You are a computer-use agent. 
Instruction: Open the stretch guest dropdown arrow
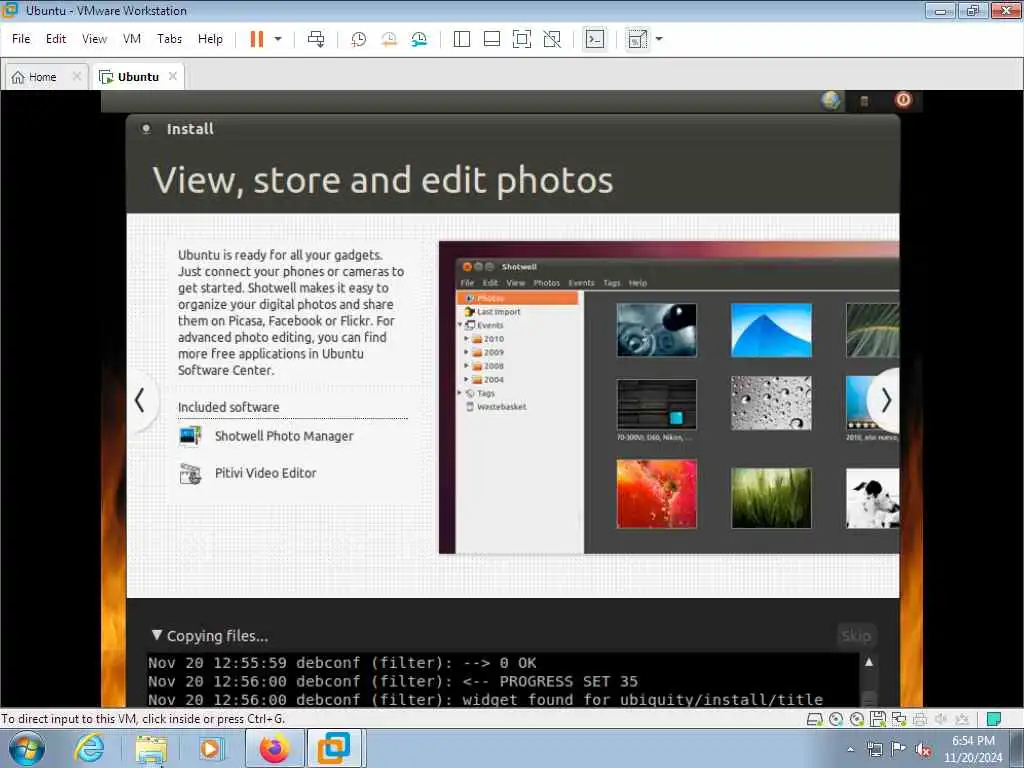659,39
